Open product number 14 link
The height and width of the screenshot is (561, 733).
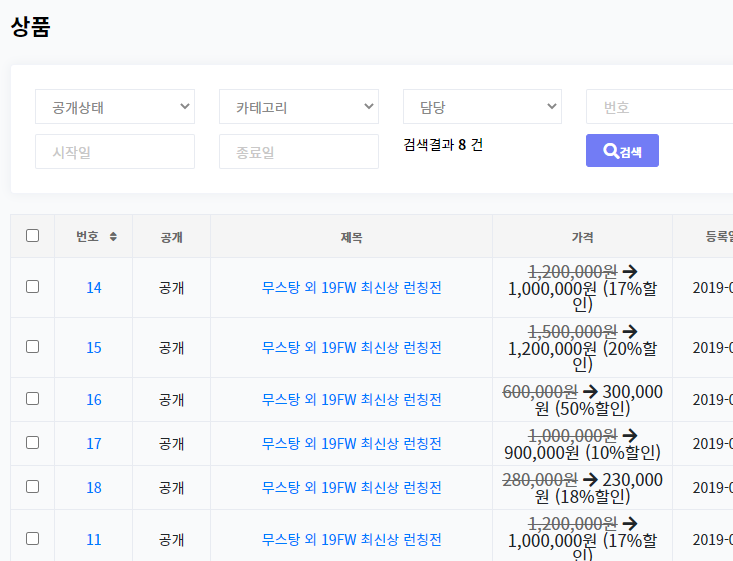pos(93,288)
